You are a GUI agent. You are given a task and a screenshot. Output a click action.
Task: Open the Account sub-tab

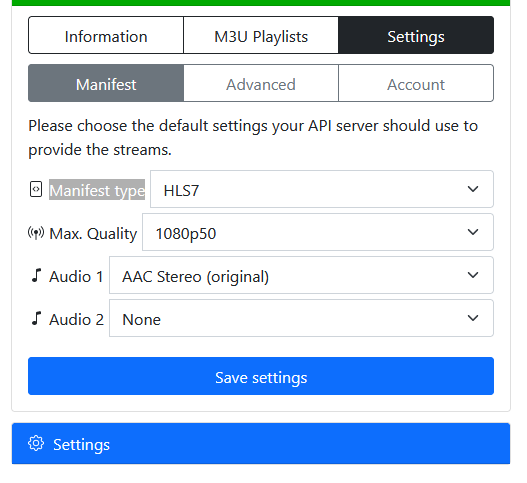416,83
